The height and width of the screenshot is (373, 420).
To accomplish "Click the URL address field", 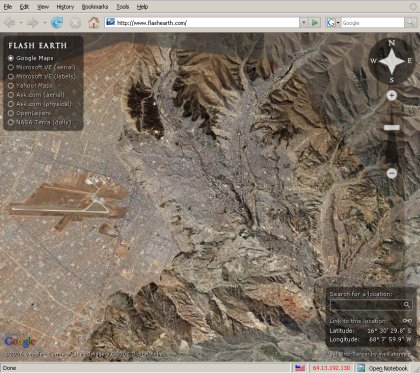I will click(207, 23).
